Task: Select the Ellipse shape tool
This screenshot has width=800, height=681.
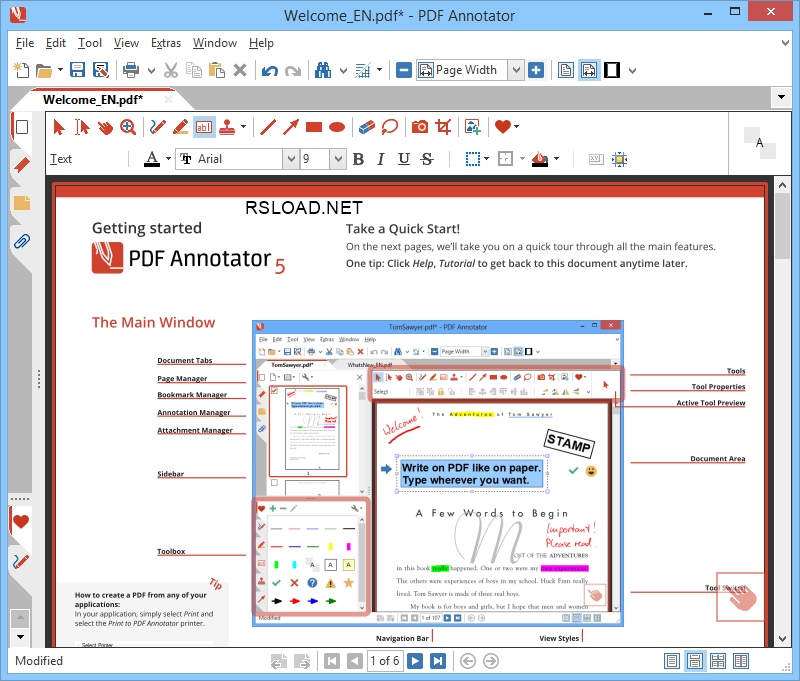Action: tap(337, 127)
